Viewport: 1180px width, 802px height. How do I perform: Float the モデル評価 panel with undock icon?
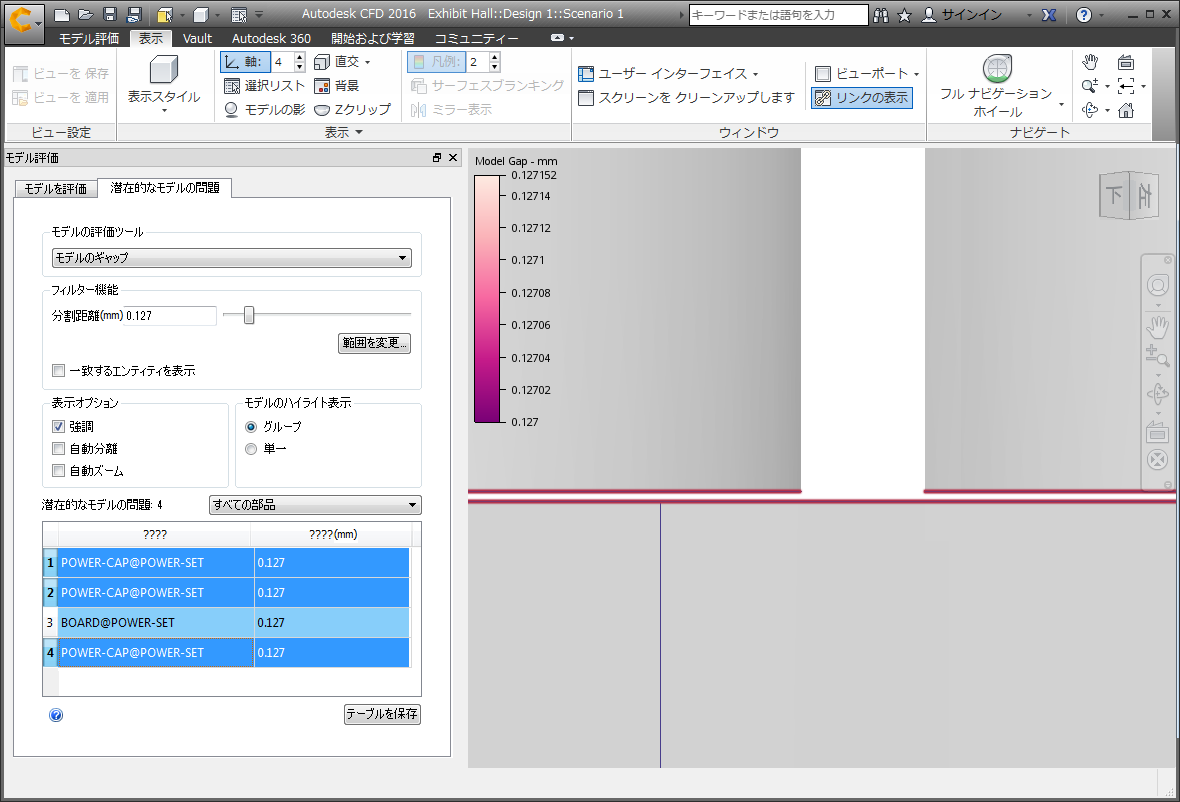point(436,157)
